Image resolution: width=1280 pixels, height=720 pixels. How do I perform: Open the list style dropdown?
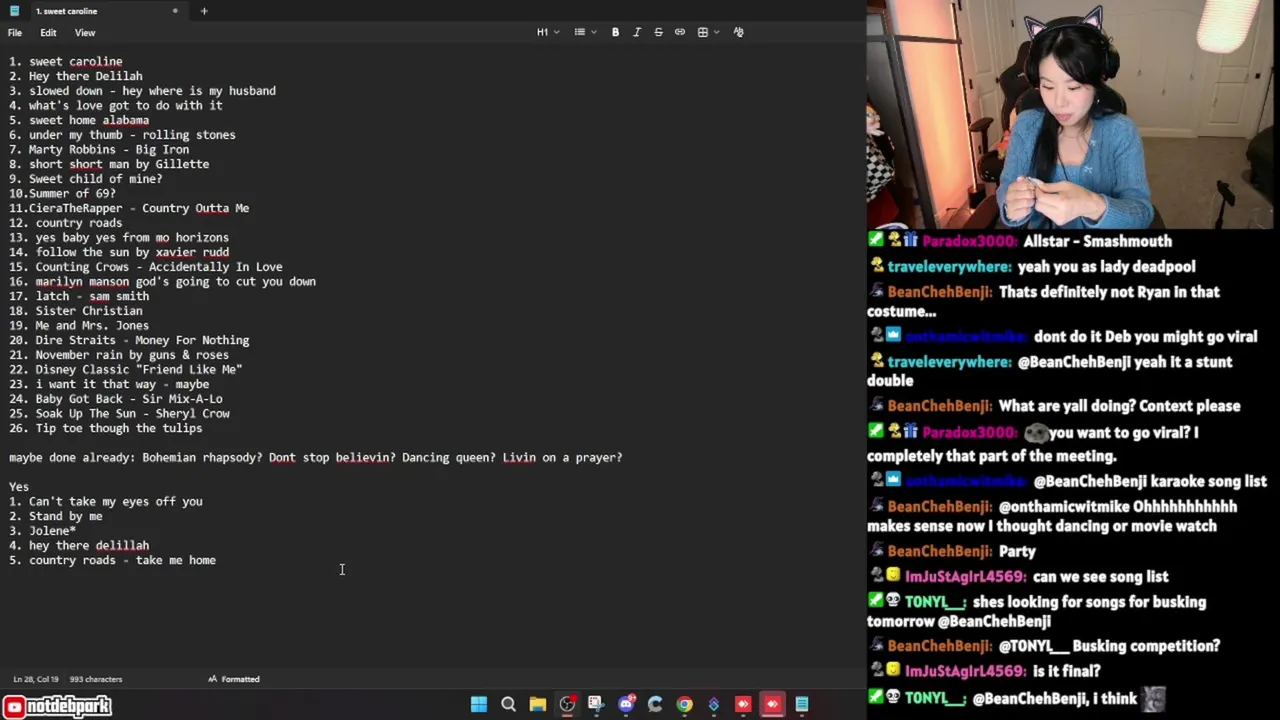[585, 32]
